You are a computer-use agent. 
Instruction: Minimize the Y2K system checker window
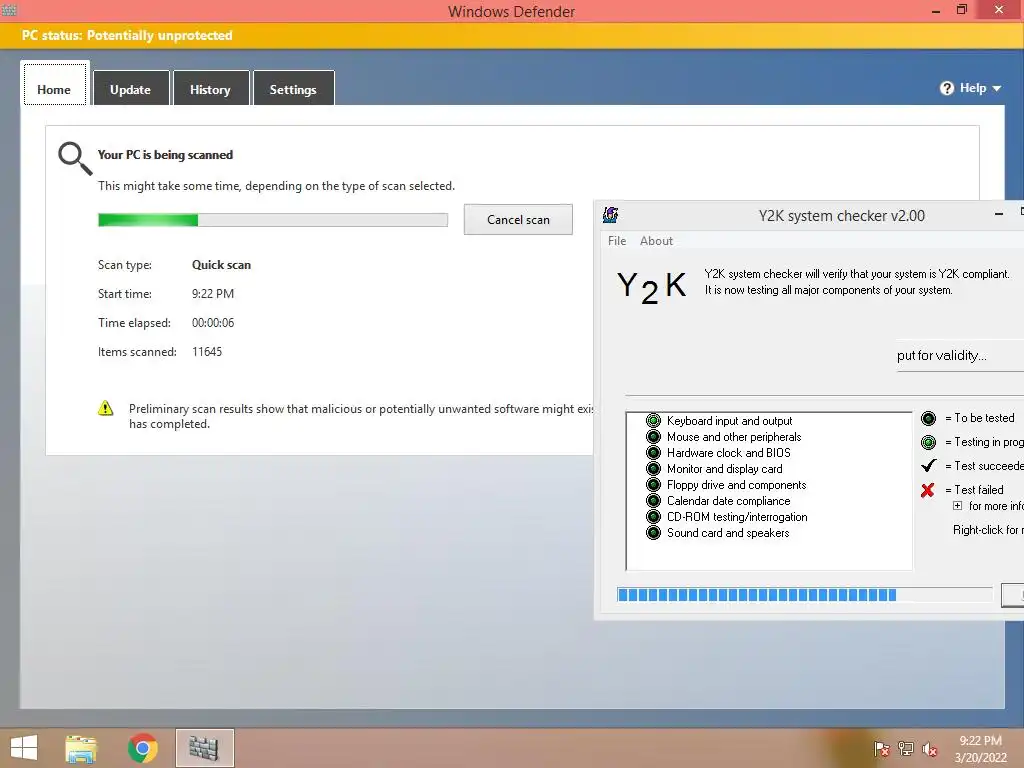[999, 214]
